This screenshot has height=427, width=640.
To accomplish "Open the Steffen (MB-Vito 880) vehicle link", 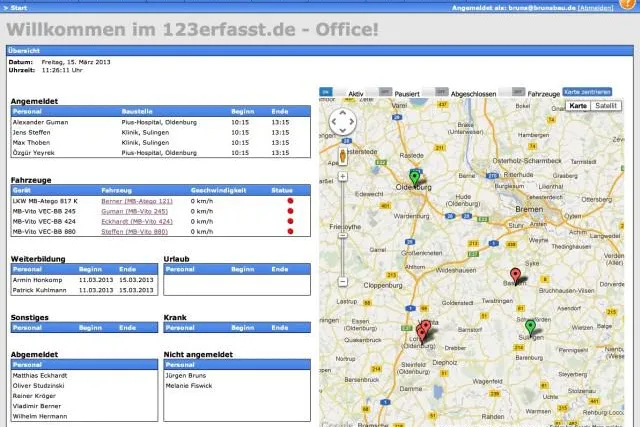I will pyautogui.click(x=135, y=232).
